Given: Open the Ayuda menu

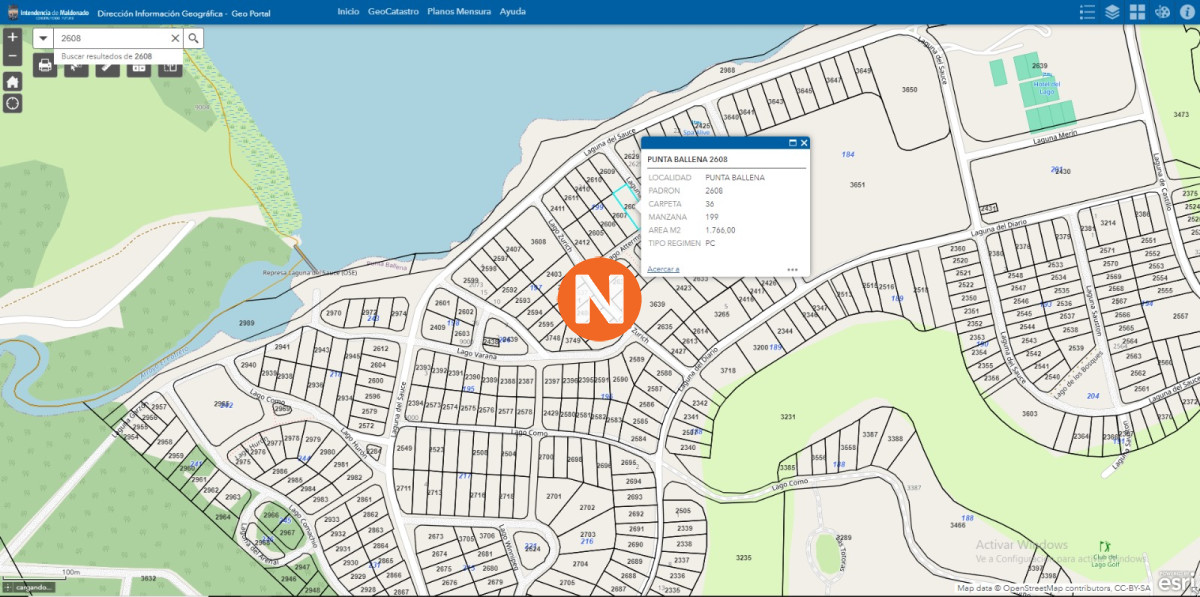Looking at the screenshot, I should (513, 11).
